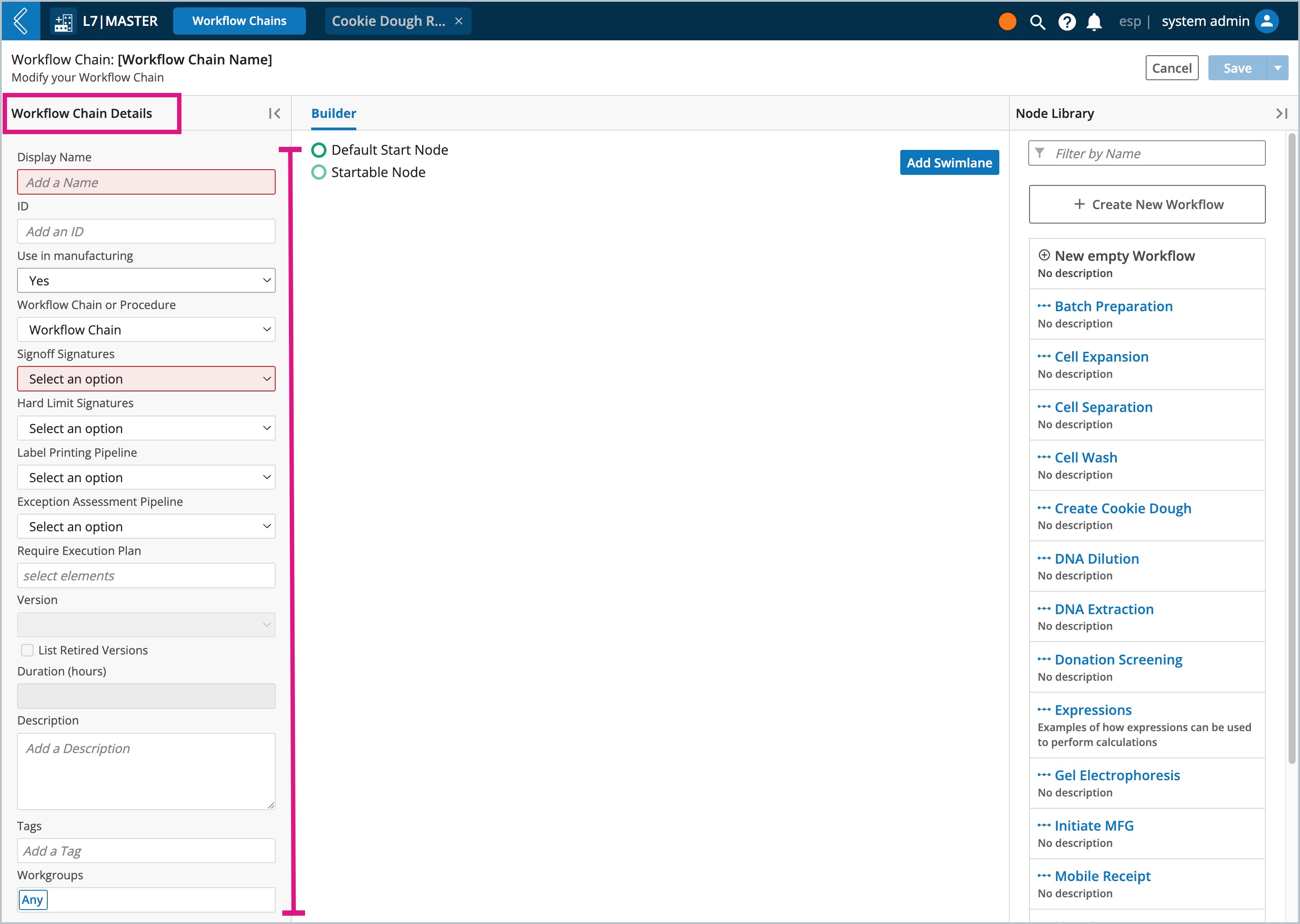Click the Display Name input field
Screen dimensions: 1300x924
pyautogui.click(x=146, y=182)
